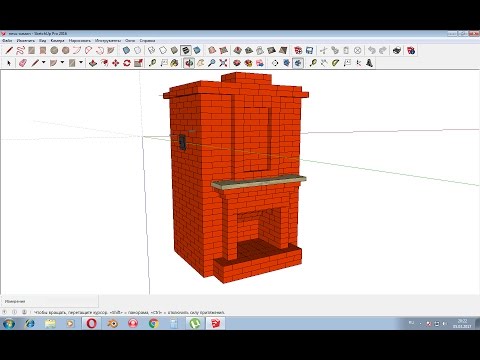Open Model Info icon
Image resolution: width=480 pixels, height=360 pixels.
[411, 51]
